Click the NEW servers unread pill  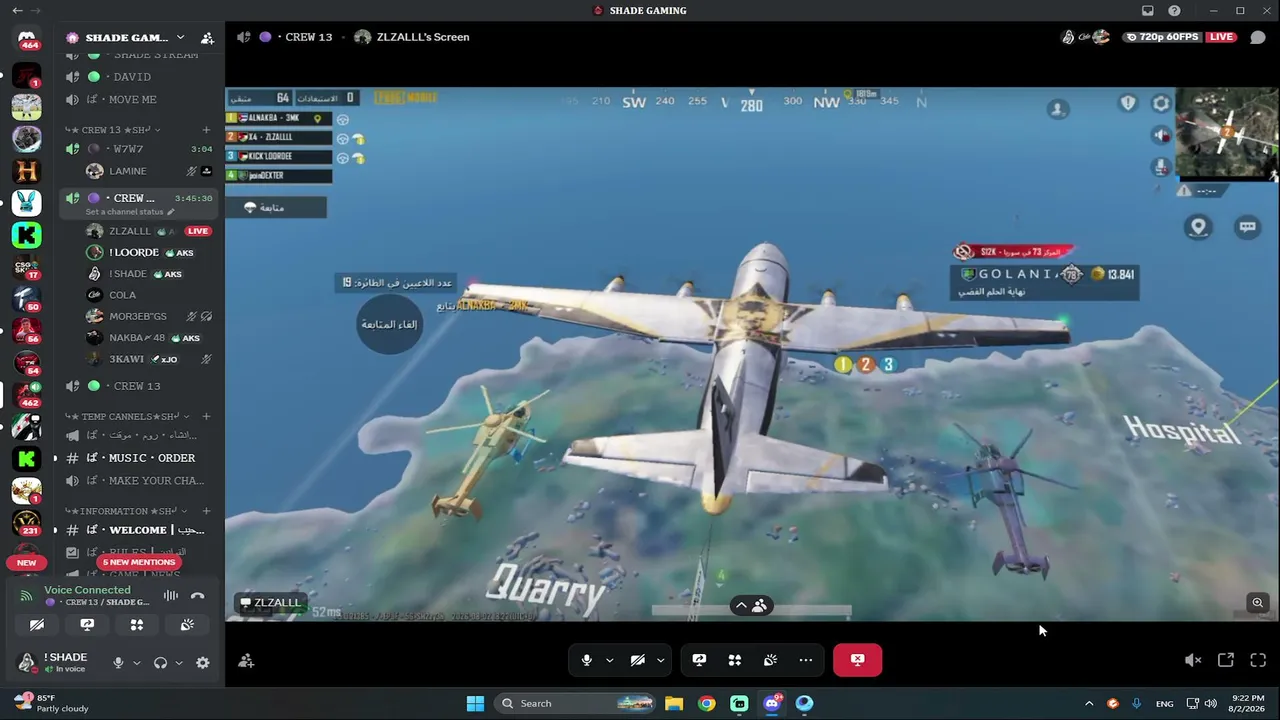[x=27, y=562]
